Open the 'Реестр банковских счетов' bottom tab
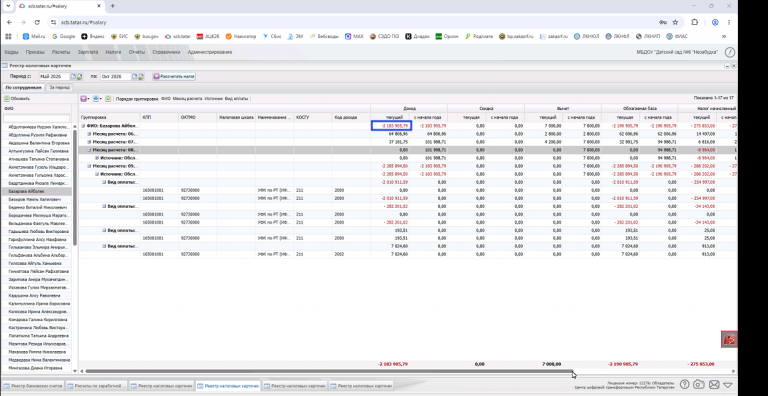This screenshot has width=768, height=396. click(33, 386)
